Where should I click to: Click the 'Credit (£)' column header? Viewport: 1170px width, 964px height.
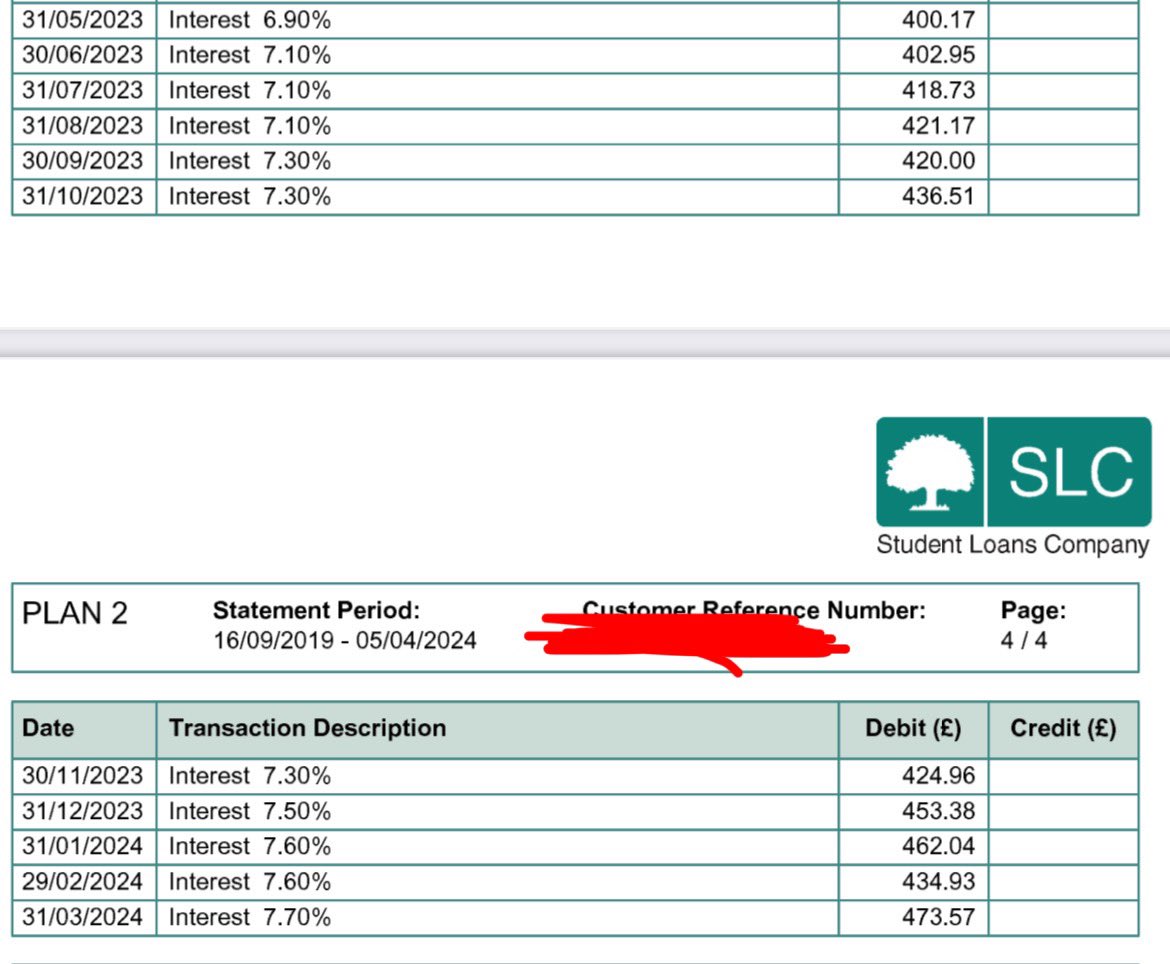[1063, 728]
